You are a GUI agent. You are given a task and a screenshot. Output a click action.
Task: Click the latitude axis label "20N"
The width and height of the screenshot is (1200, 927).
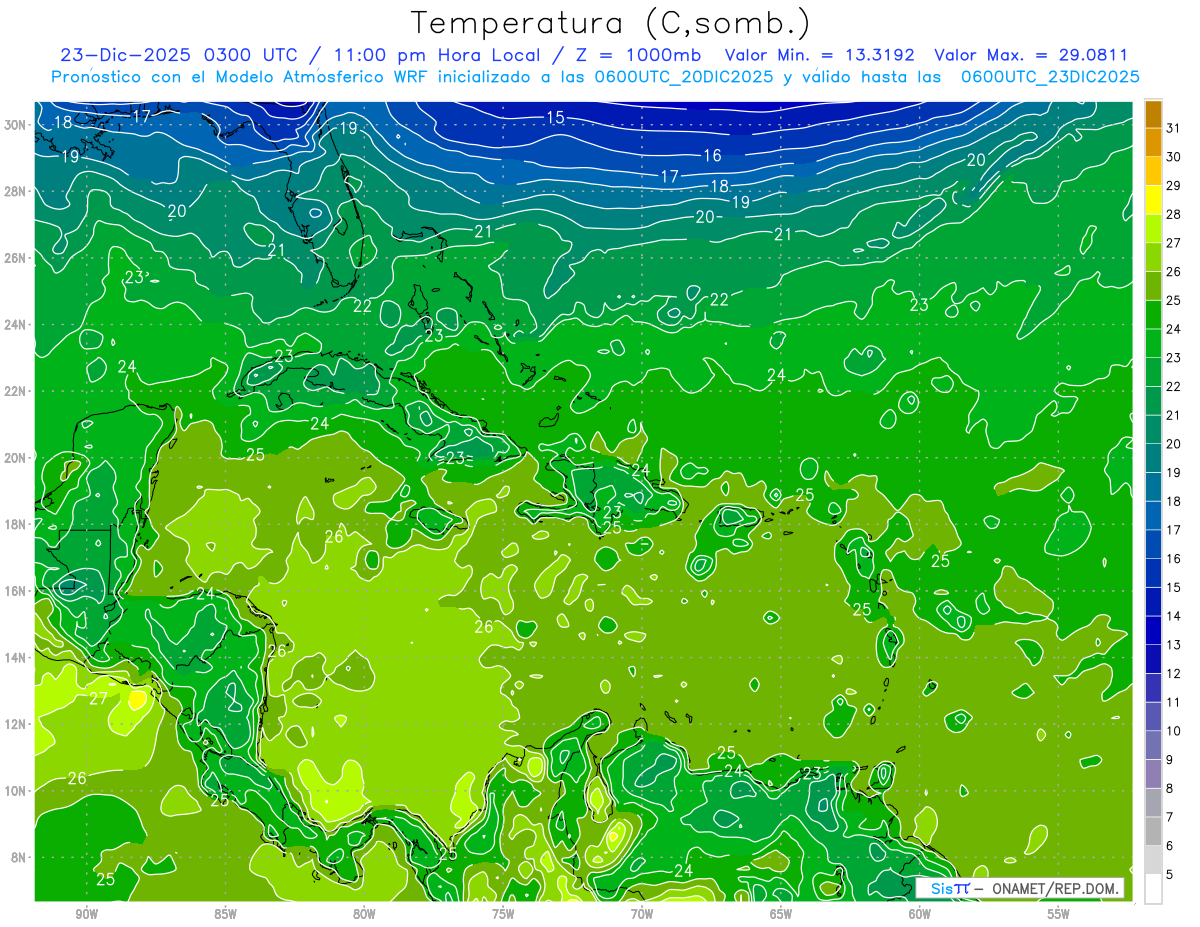coord(15,458)
